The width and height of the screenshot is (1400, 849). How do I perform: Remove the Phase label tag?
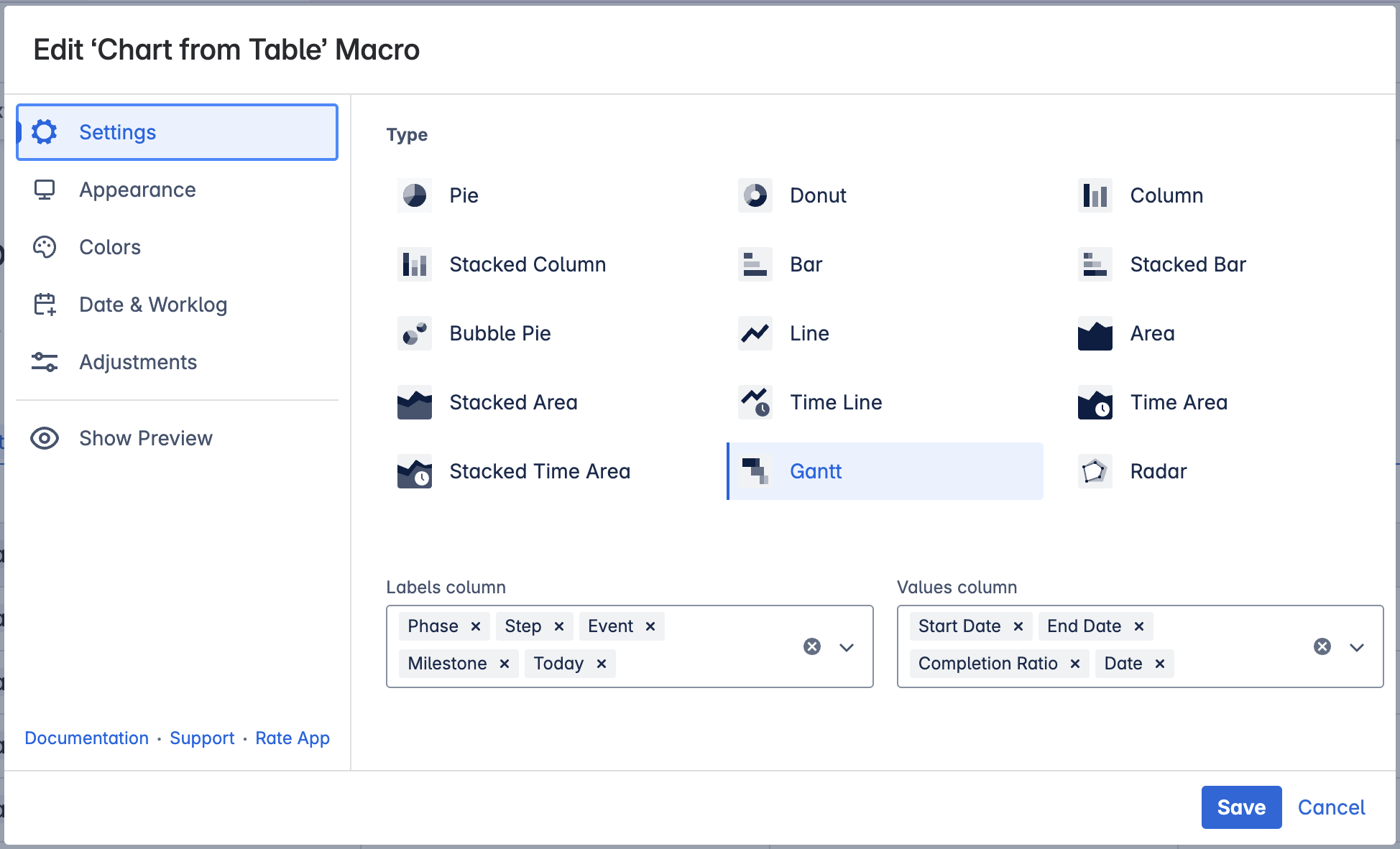pyautogui.click(x=476, y=626)
